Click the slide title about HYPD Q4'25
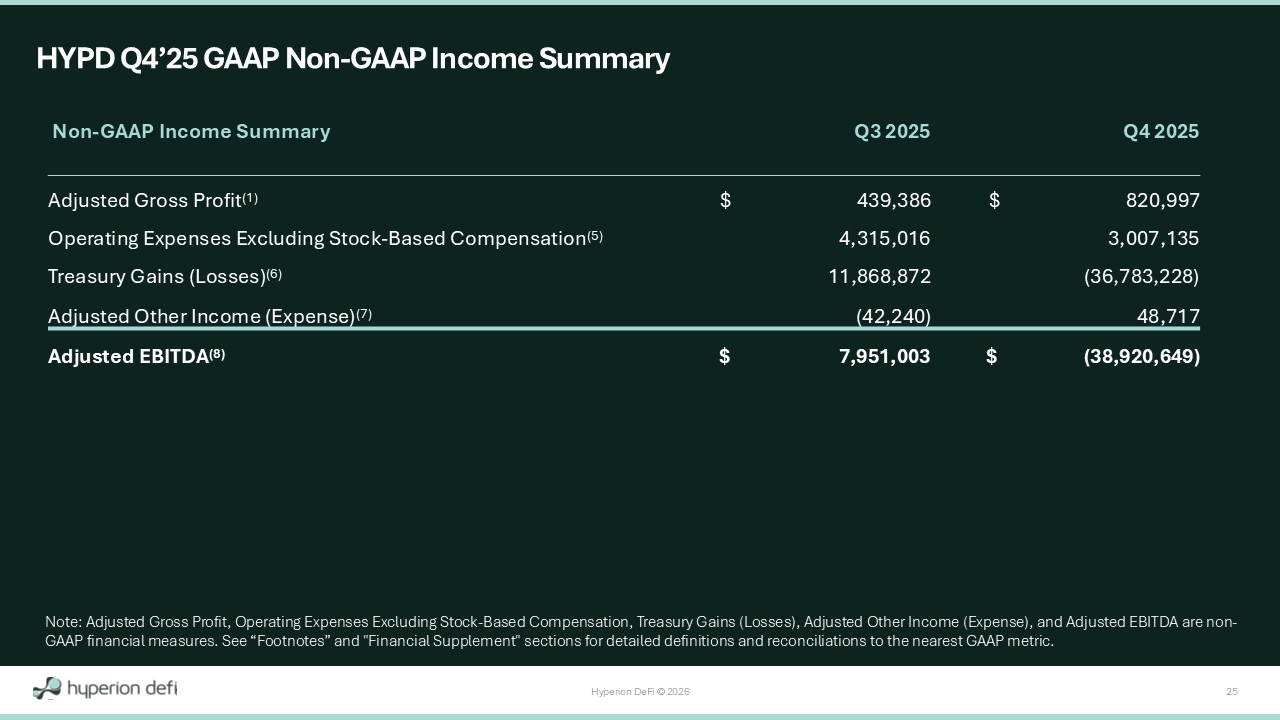 [x=352, y=59]
